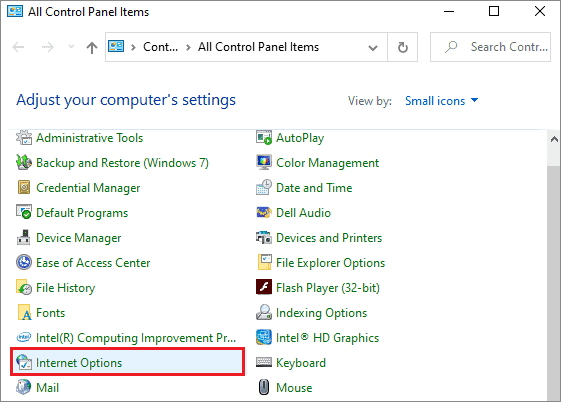The height and width of the screenshot is (402, 561).
Task: Open the Fonts link
Action: (50, 313)
